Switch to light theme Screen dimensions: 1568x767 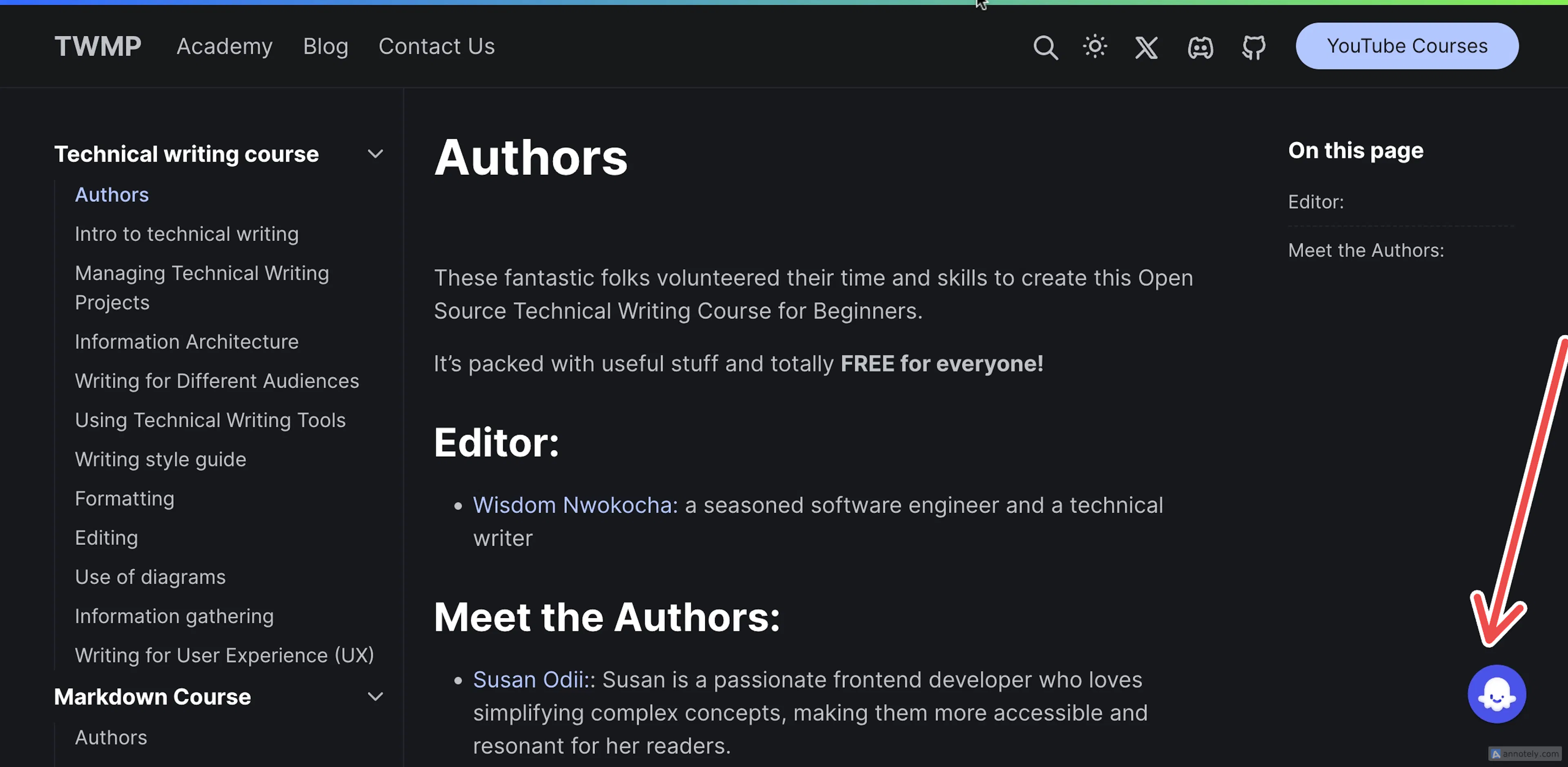tap(1095, 47)
